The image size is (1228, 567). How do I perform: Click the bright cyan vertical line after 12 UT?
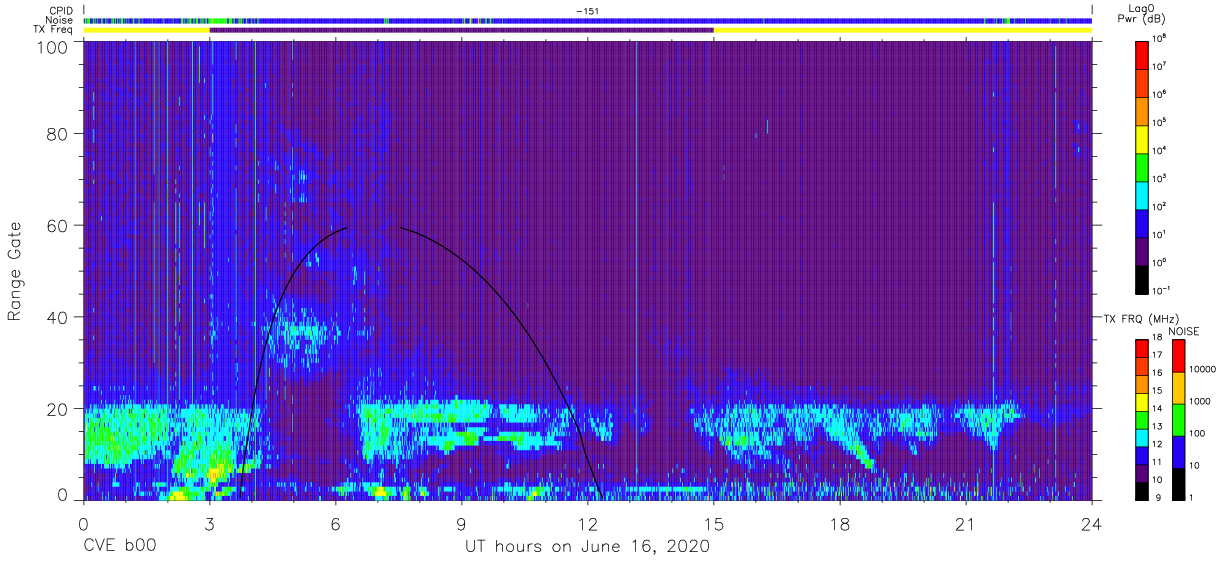pos(636,270)
